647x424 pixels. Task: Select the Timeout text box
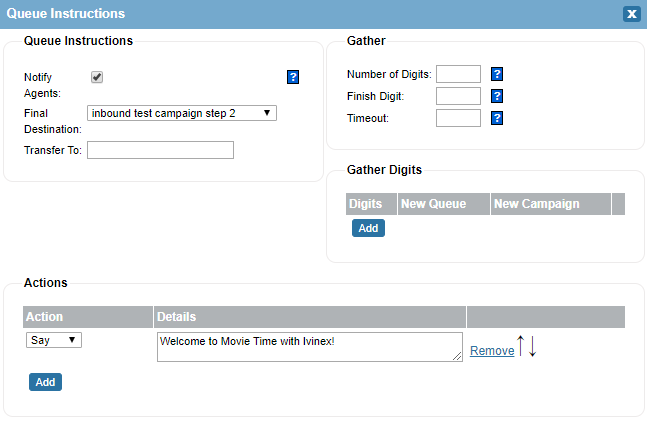click(458, 118)
